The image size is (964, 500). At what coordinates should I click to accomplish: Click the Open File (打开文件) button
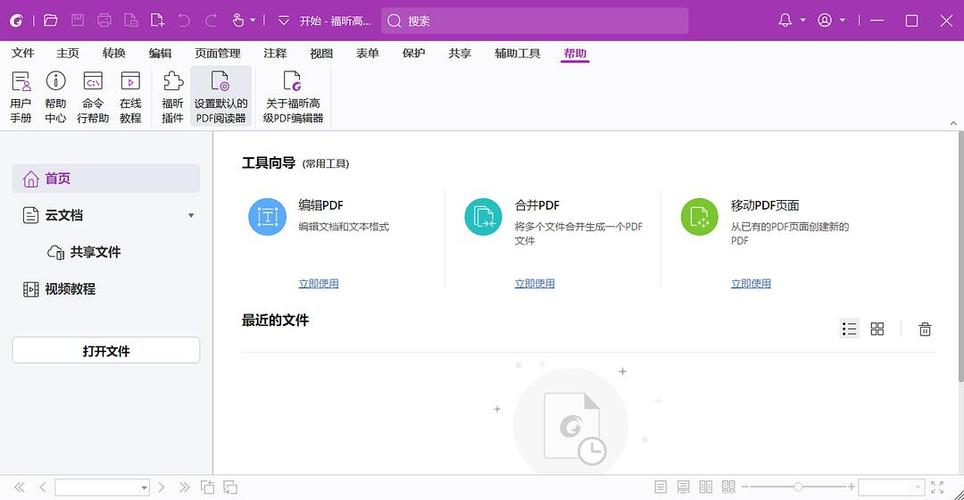click(106, 351)
